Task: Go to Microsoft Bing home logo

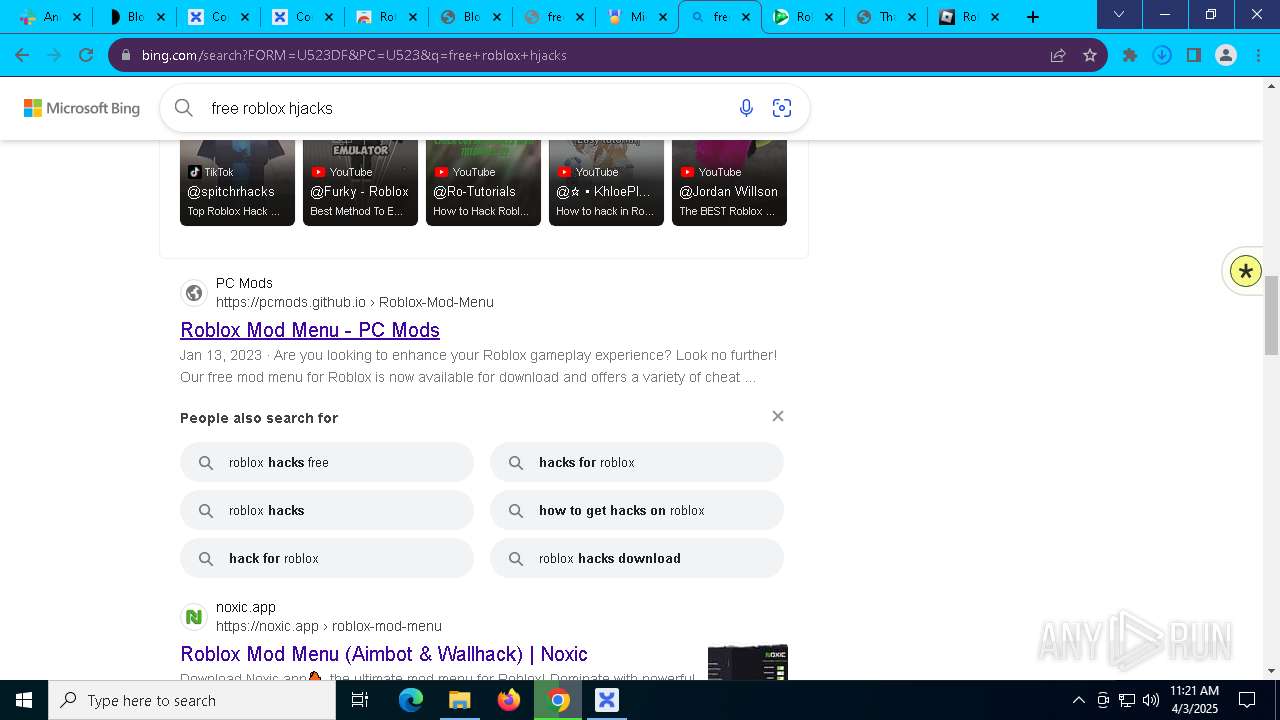Action: point(82,108)
